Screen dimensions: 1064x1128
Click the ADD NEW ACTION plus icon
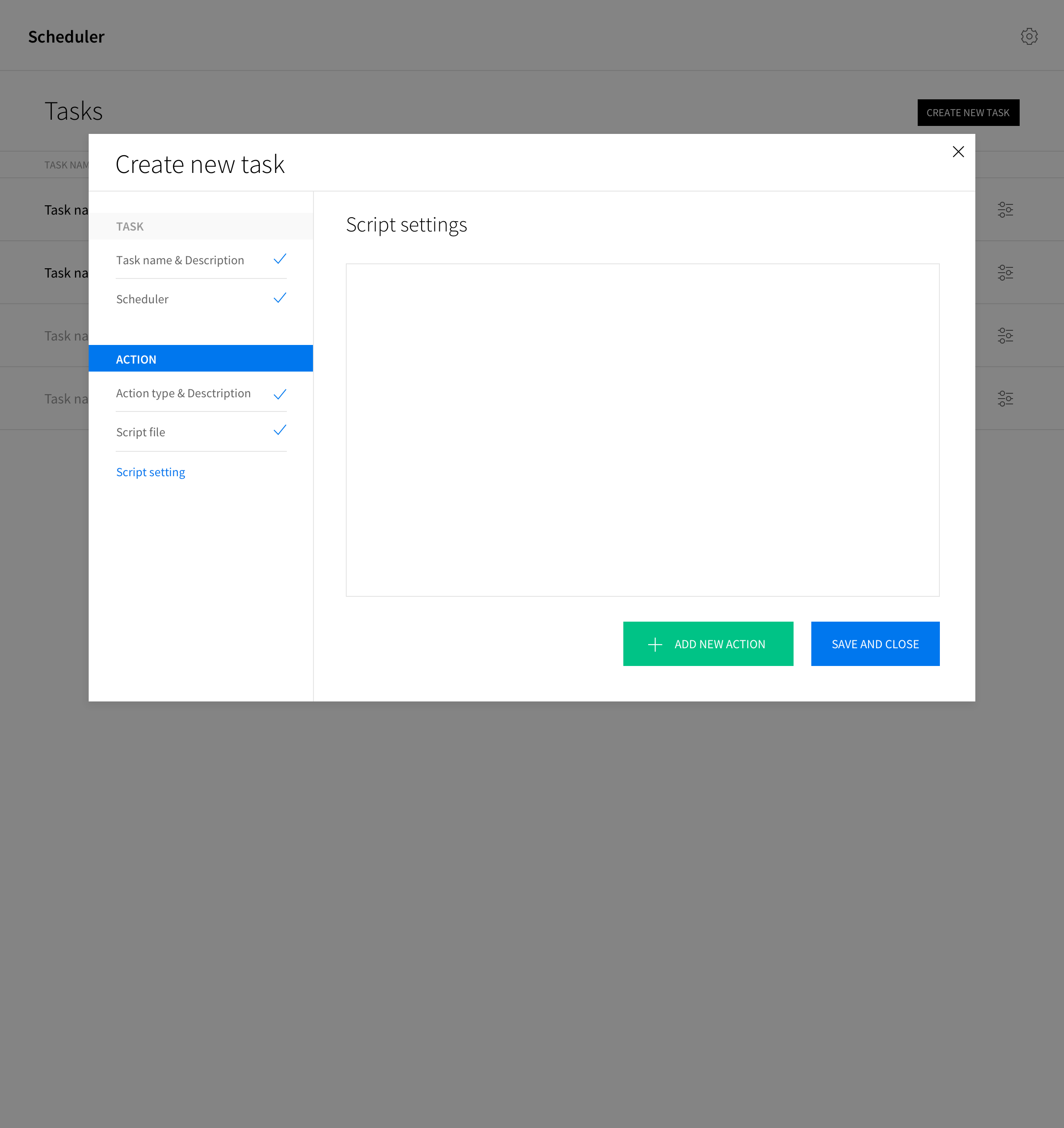pos(655,644)
